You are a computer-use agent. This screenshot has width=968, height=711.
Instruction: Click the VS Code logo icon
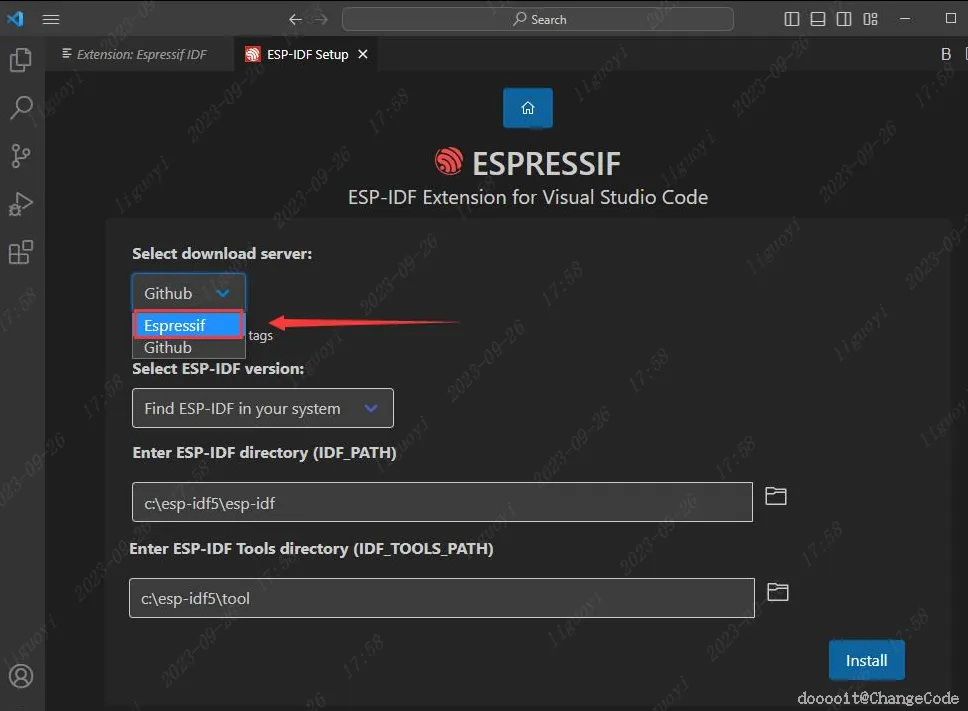pos(15,19)
